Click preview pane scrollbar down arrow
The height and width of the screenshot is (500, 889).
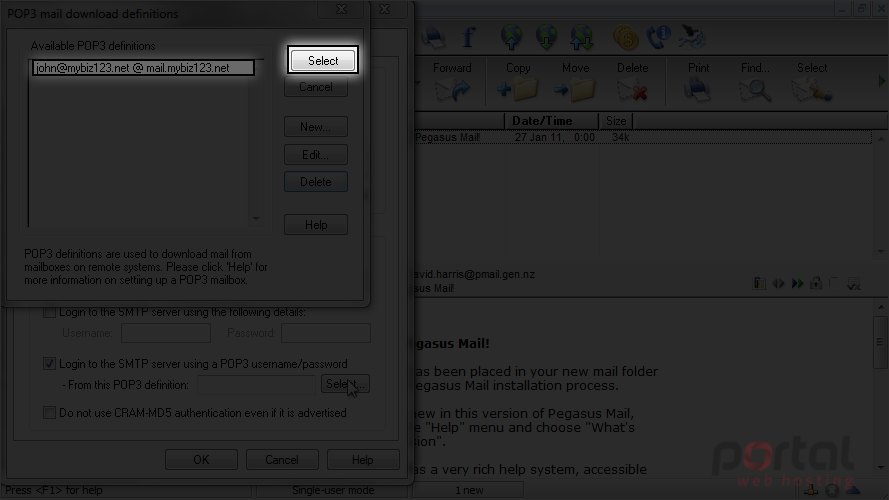tap(880, 468)
